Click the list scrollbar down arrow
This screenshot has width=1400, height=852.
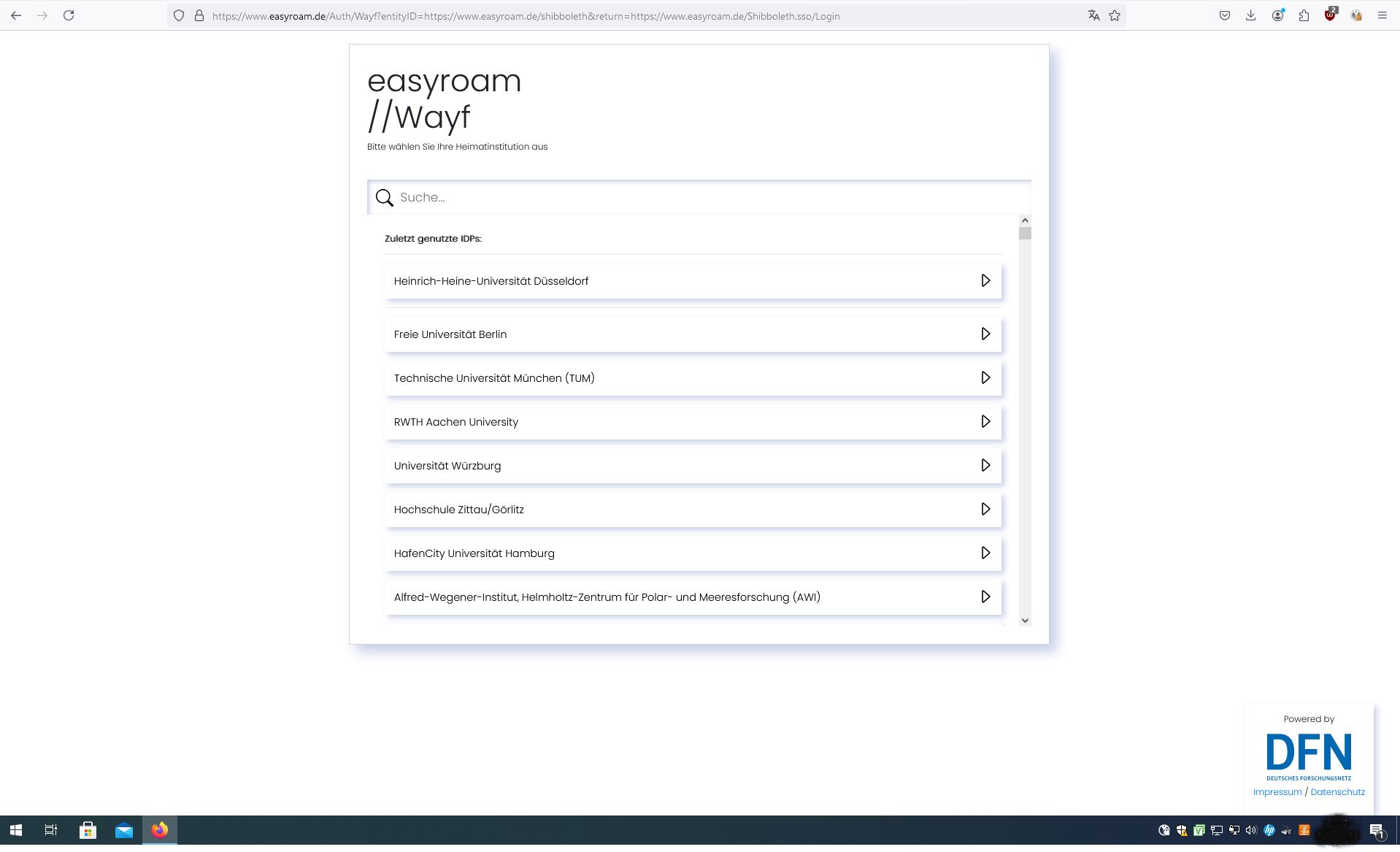click(1025, 621)
